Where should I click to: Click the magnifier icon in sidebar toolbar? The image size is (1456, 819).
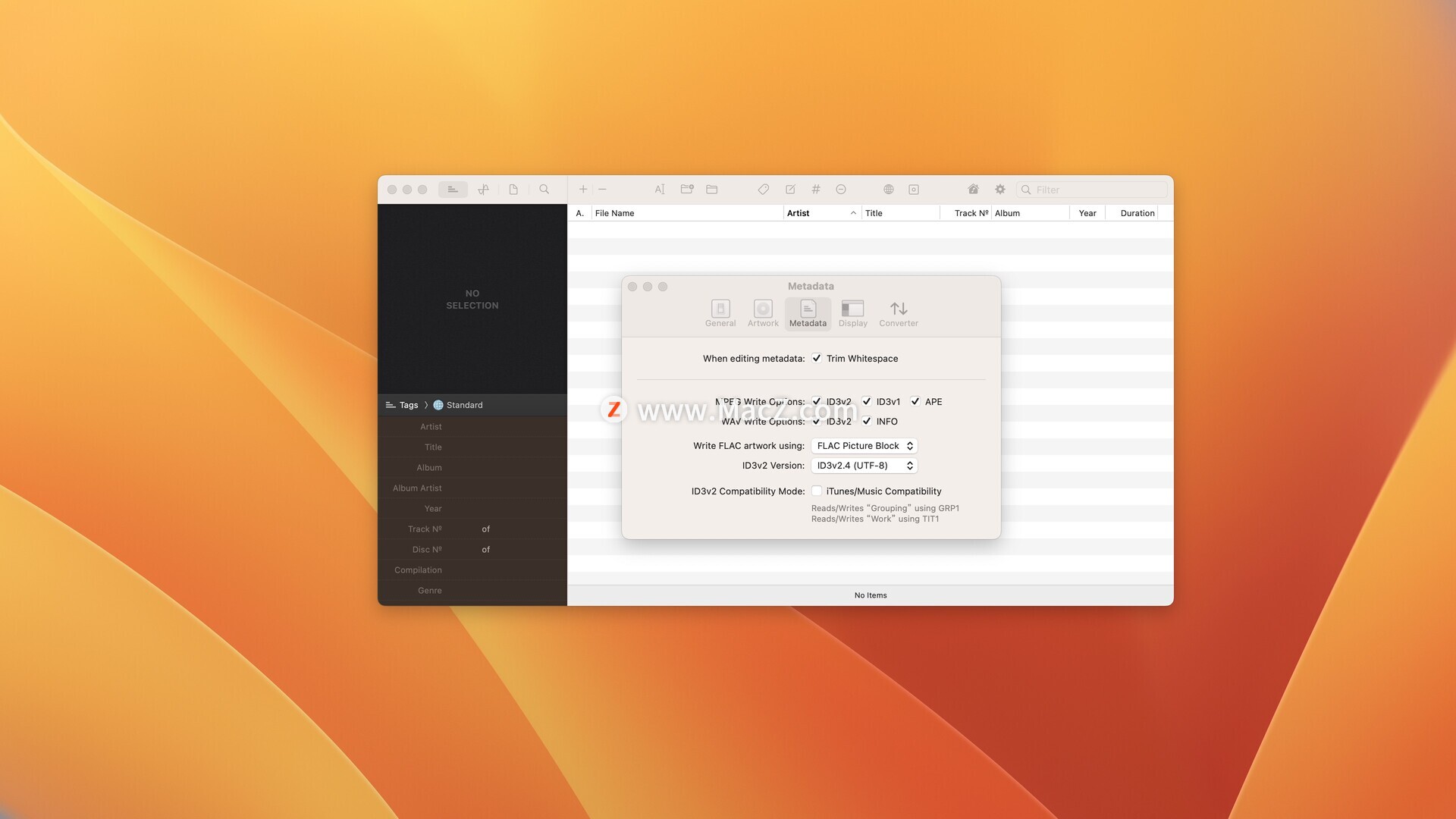tap(544, 190)
